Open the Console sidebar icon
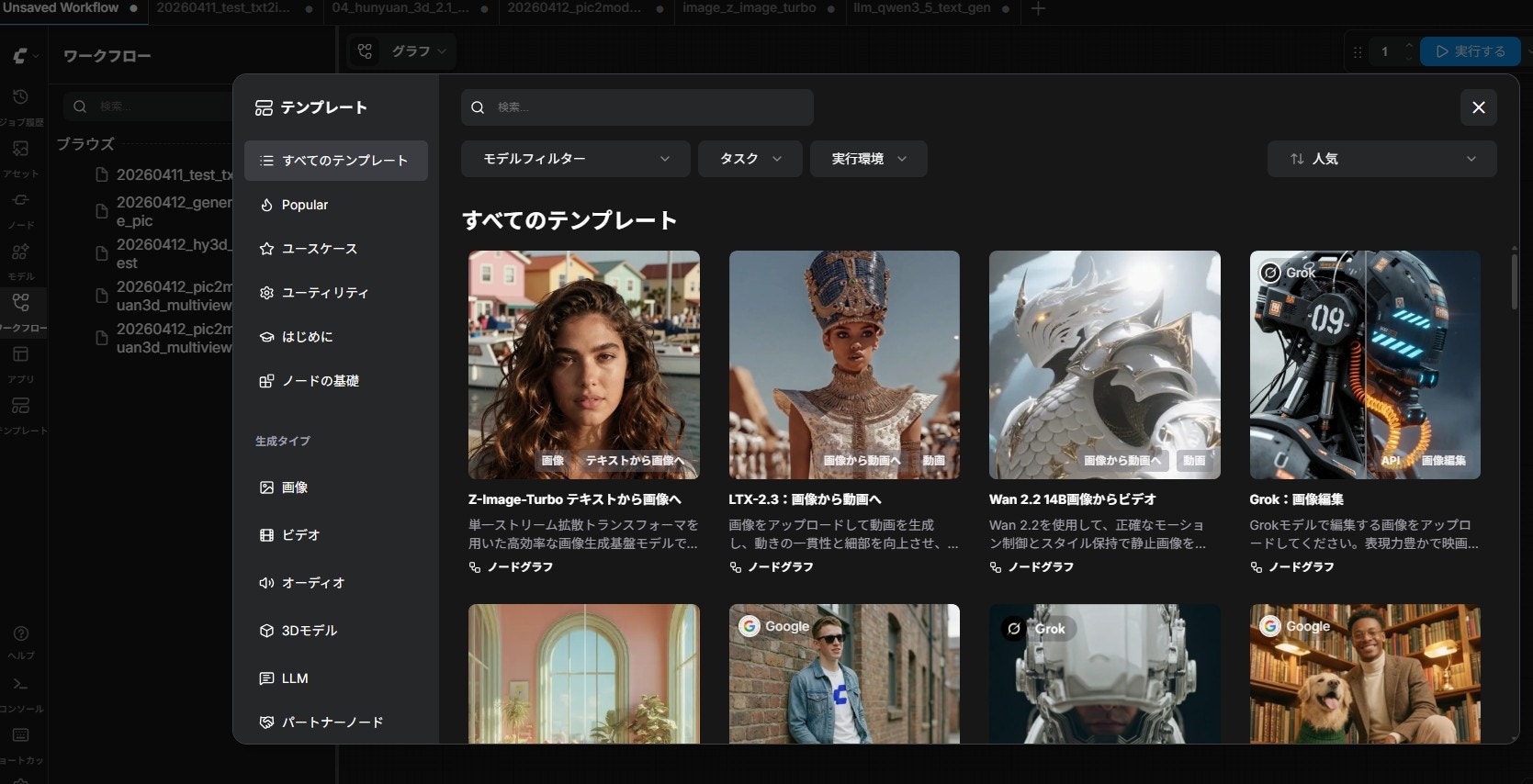This screenshot has width=1533, height=784. pyautogui.click(x=20, y=686)
